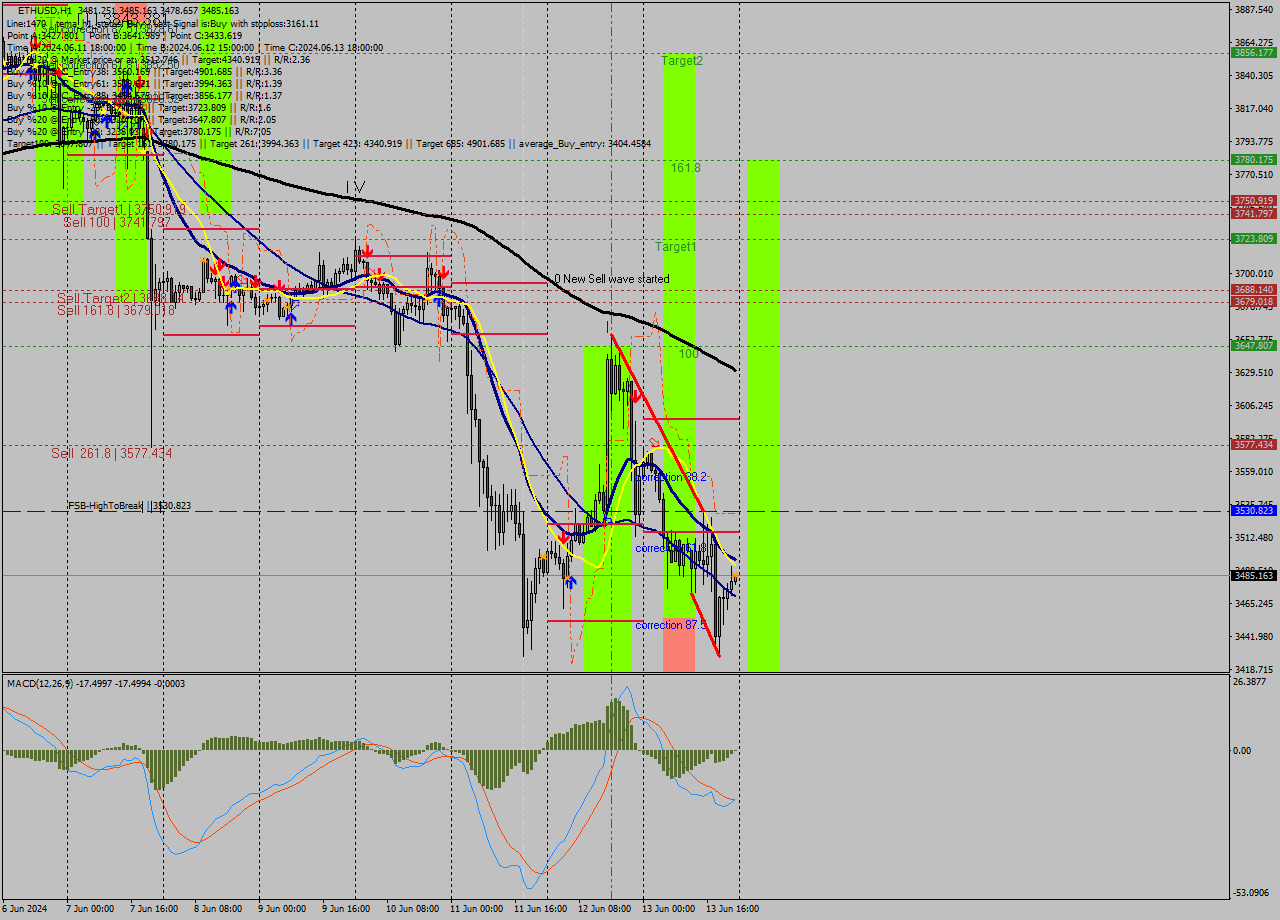Image resolution: width=1280 pixels, height=920 pixels.
Task: Click the green 3723.809 price tag
Action: (1254, 238)
